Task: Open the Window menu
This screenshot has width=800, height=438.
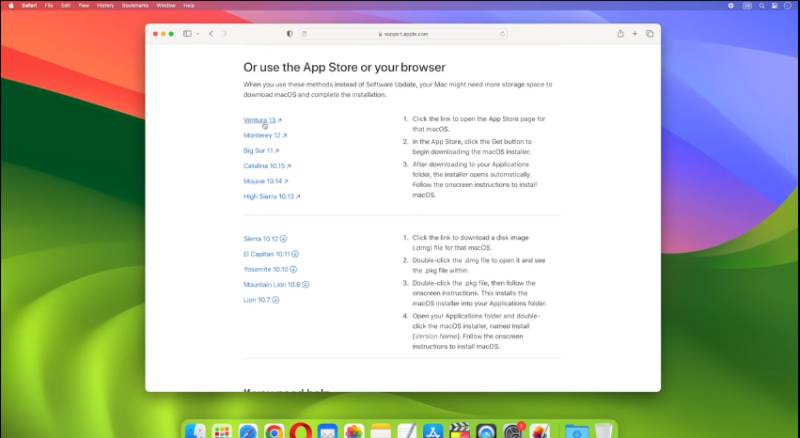Action: pyautogui.click(x=166, y=6)
